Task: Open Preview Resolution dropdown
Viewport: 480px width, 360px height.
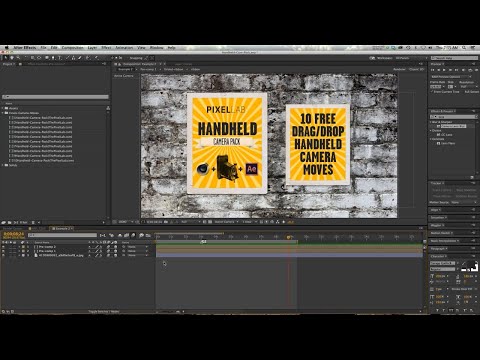Action: point(469,87)
